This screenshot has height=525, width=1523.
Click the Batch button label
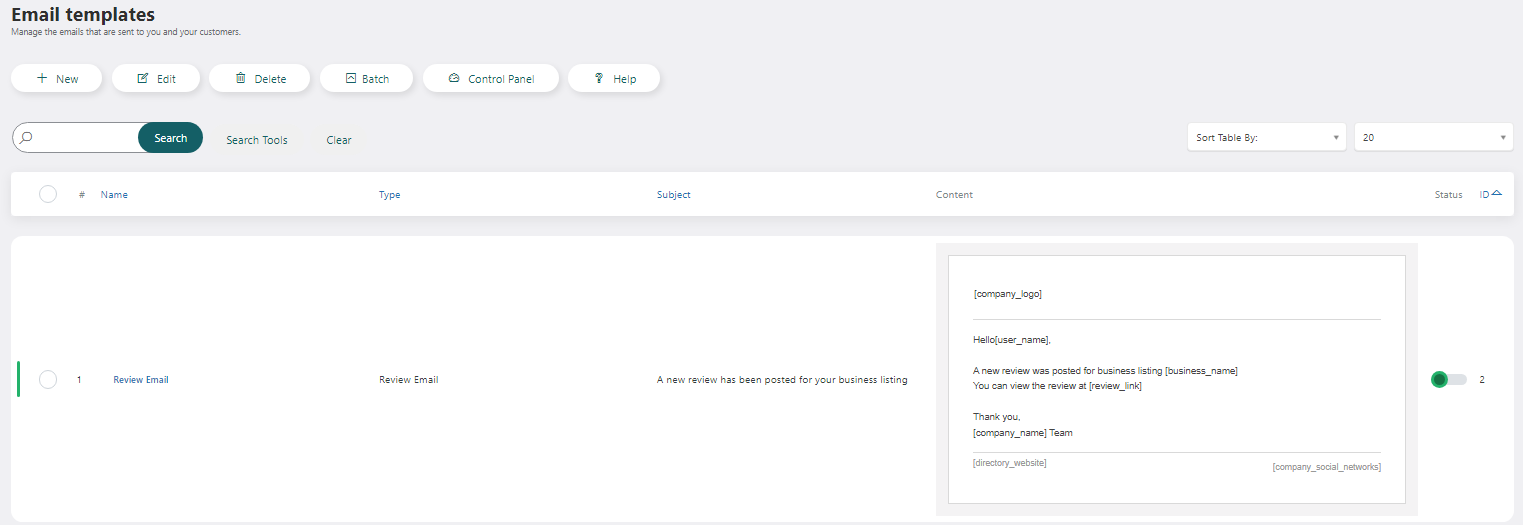[x=375, y=79]
